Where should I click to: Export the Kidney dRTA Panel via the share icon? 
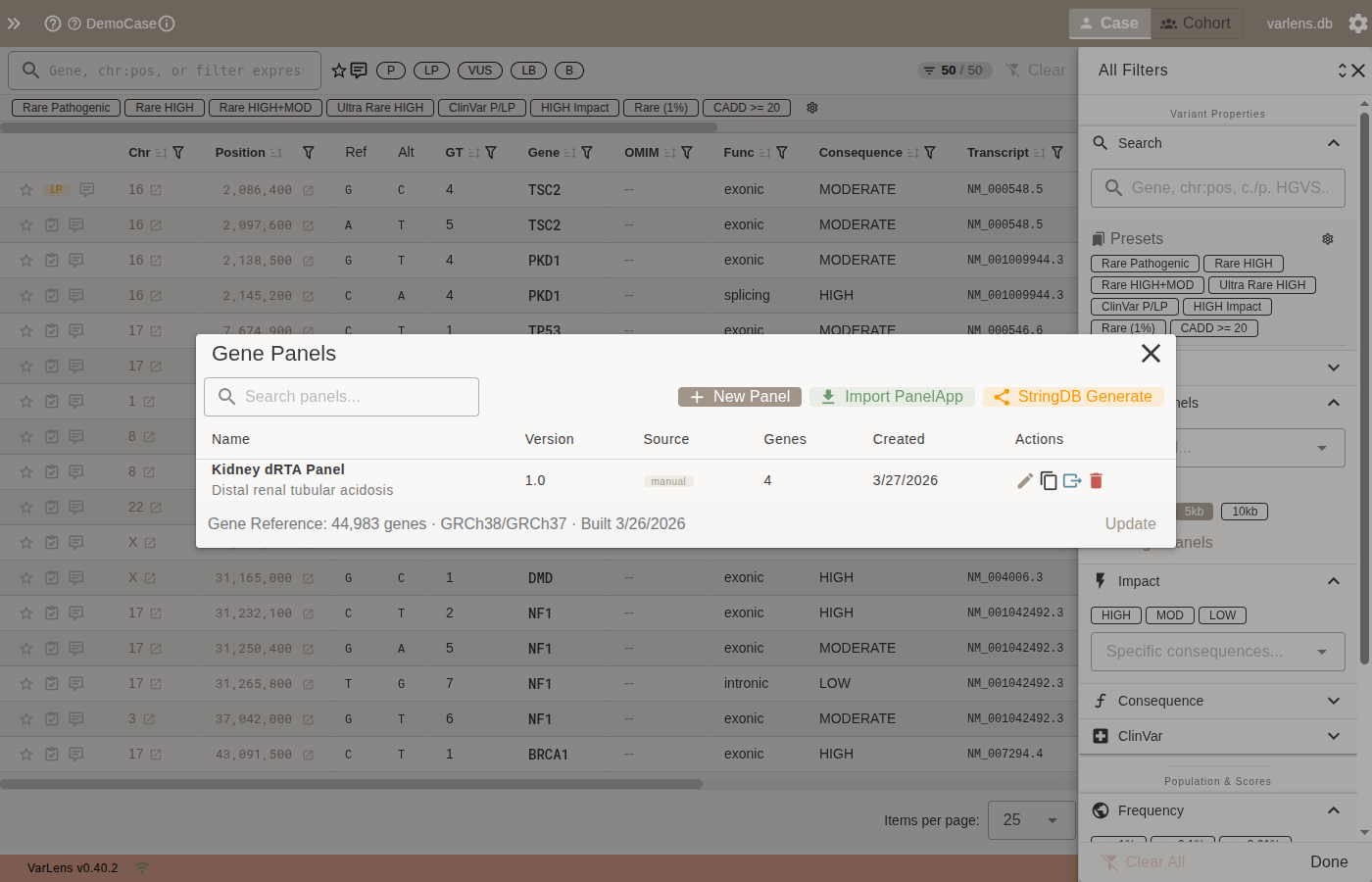click(x=1072, y=480)
